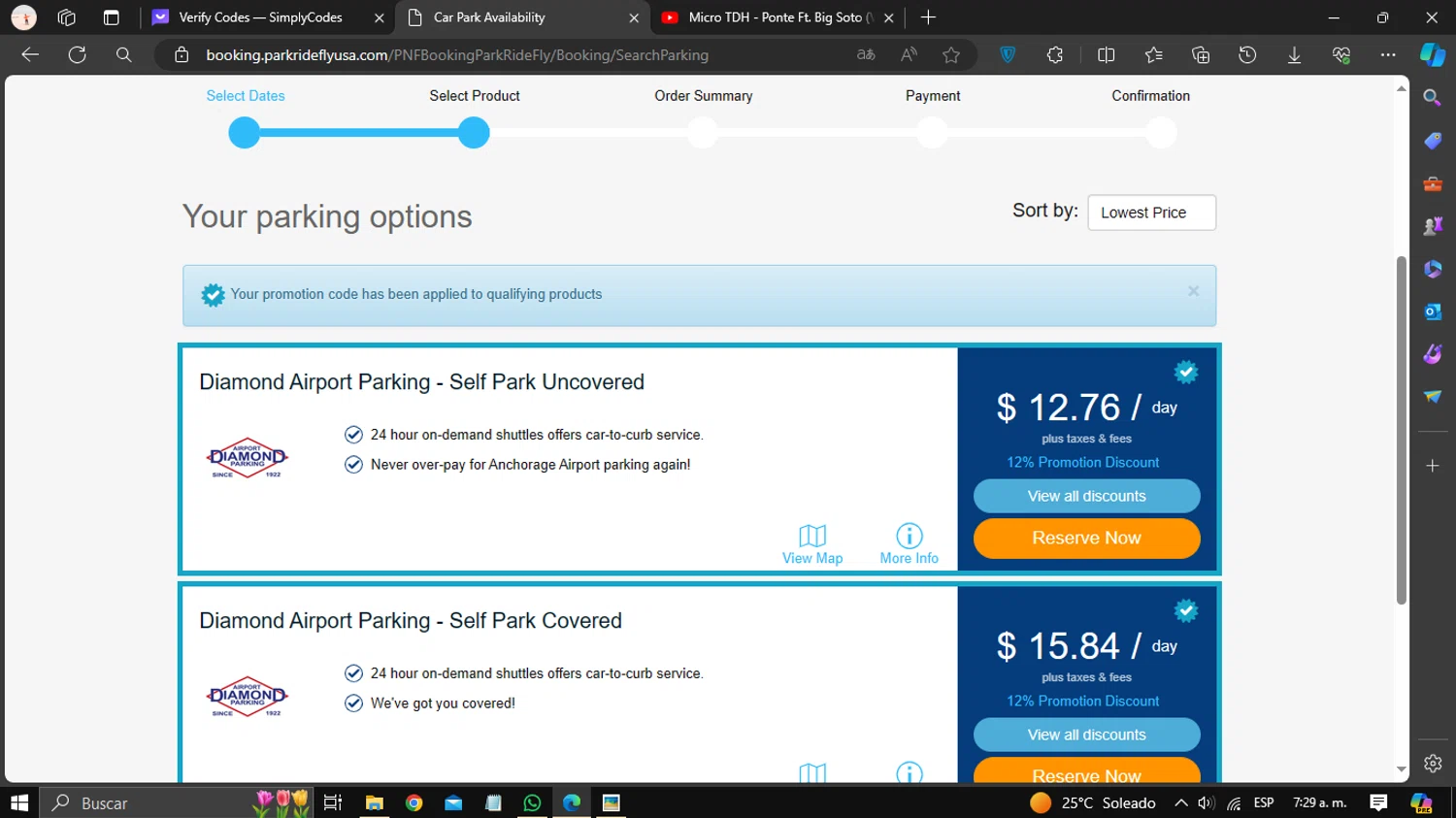The image size is (1456, 818).
Task: Open File Explorer from the taskbar
Action: 374,802
